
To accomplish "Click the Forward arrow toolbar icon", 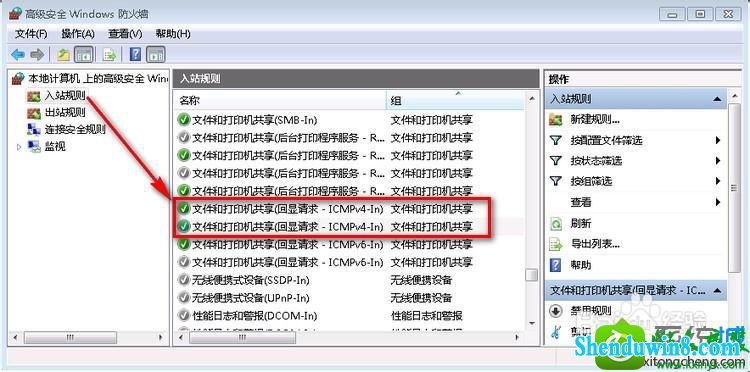I will [x=37, y=55].
